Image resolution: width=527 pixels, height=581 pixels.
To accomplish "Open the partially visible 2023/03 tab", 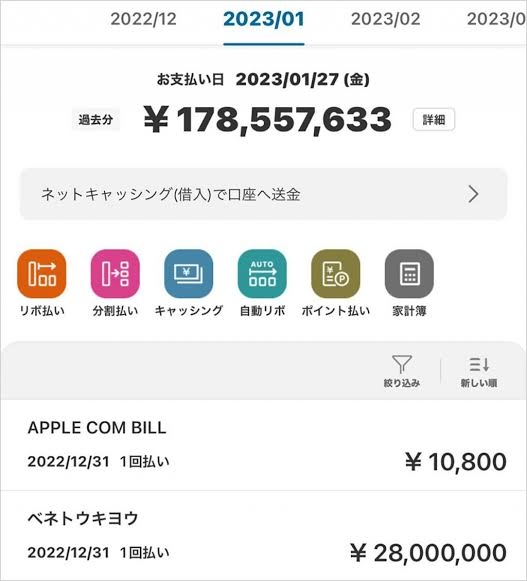I will 497,19.
